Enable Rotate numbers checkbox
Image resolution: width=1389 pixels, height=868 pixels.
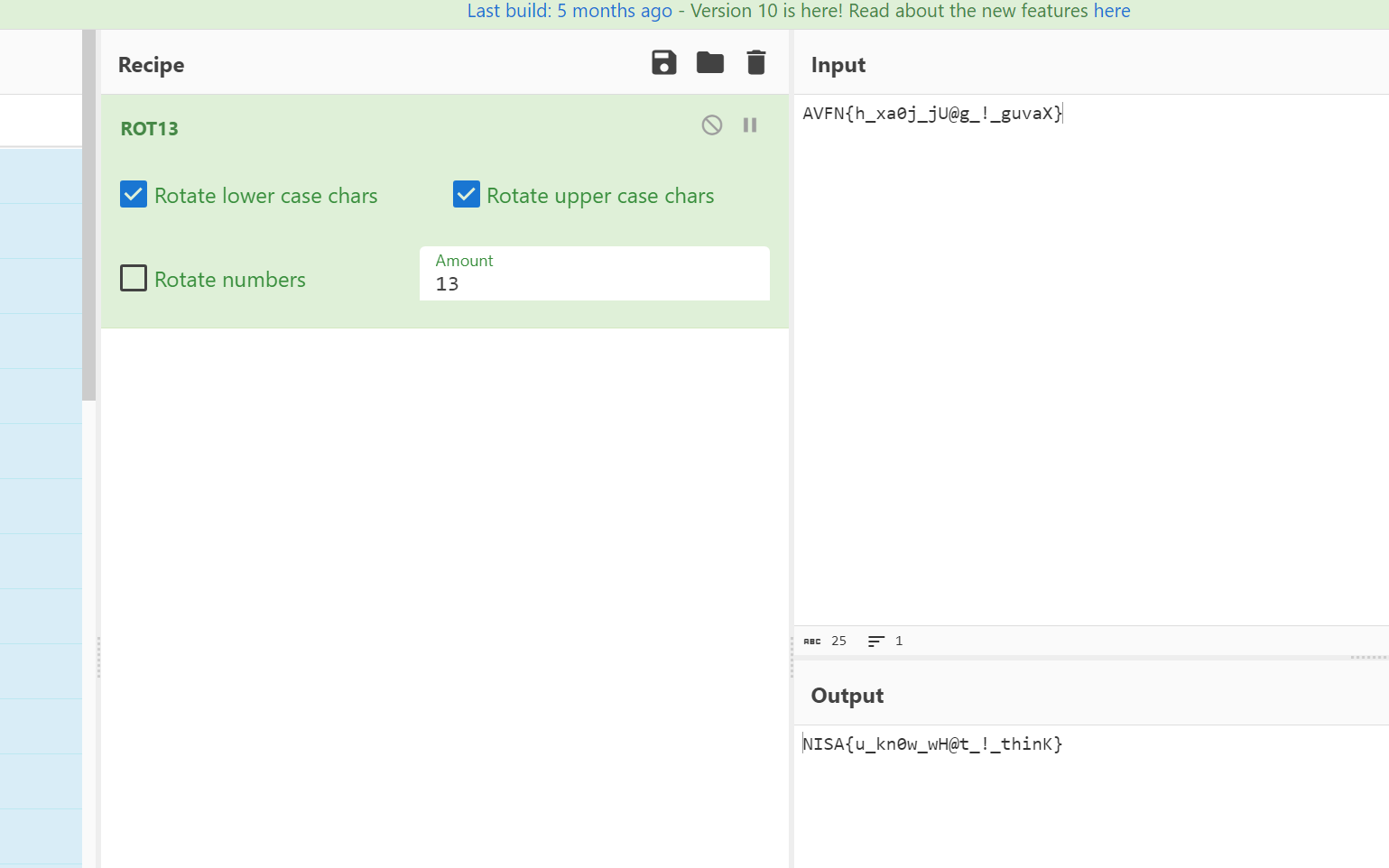pyautogui.click(x=134, y=278)
